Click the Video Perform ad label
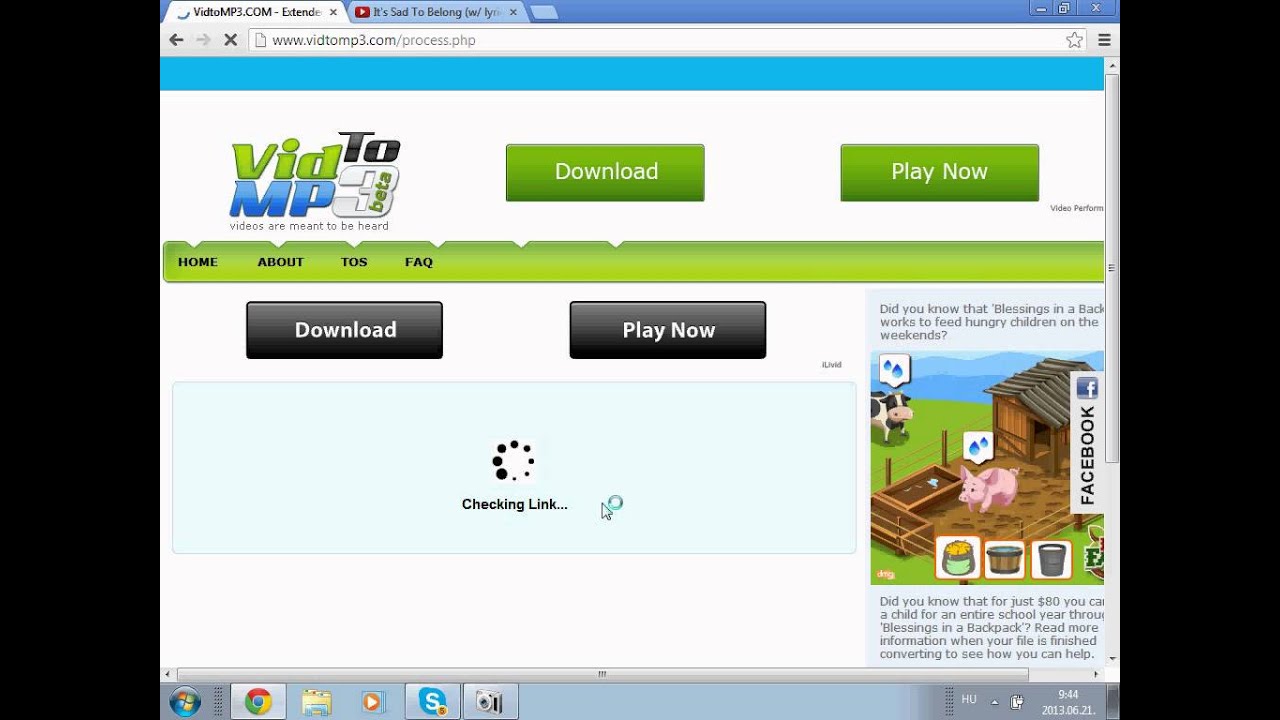The width and height of the screenshot is (1280, 720). point(1077,208)
